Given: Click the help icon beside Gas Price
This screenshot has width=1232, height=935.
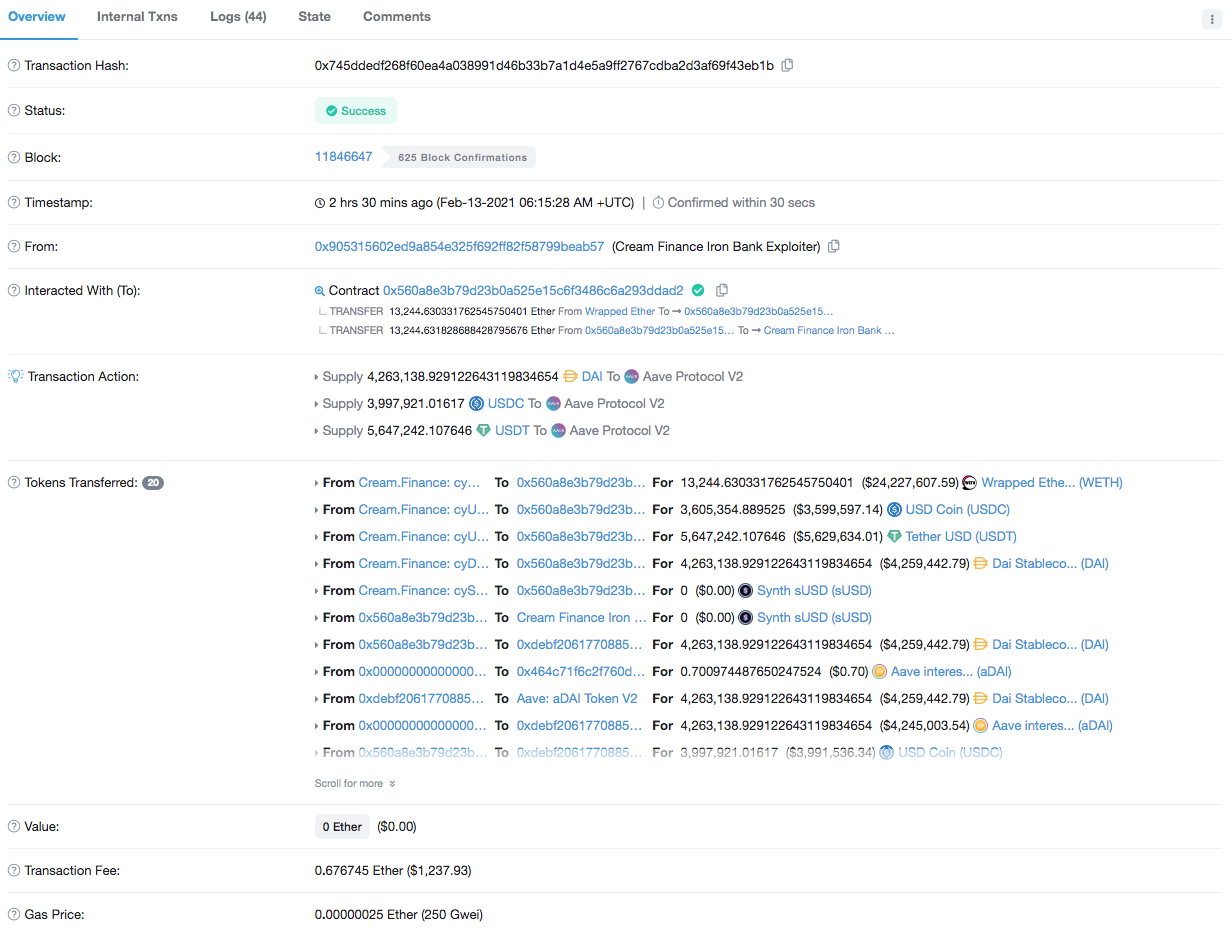Looking at the screenshot, I should pyautogui.click(x=14, y=915).
